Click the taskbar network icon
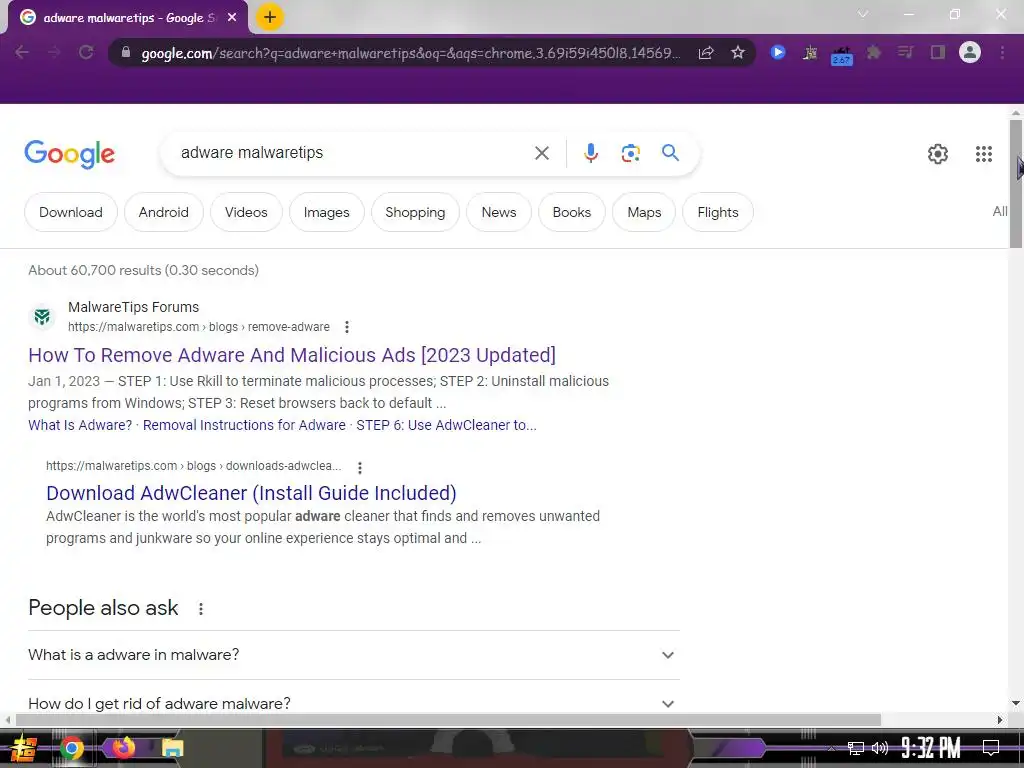The width and height of the screenshot is (1024, 768). pos(856,748)
